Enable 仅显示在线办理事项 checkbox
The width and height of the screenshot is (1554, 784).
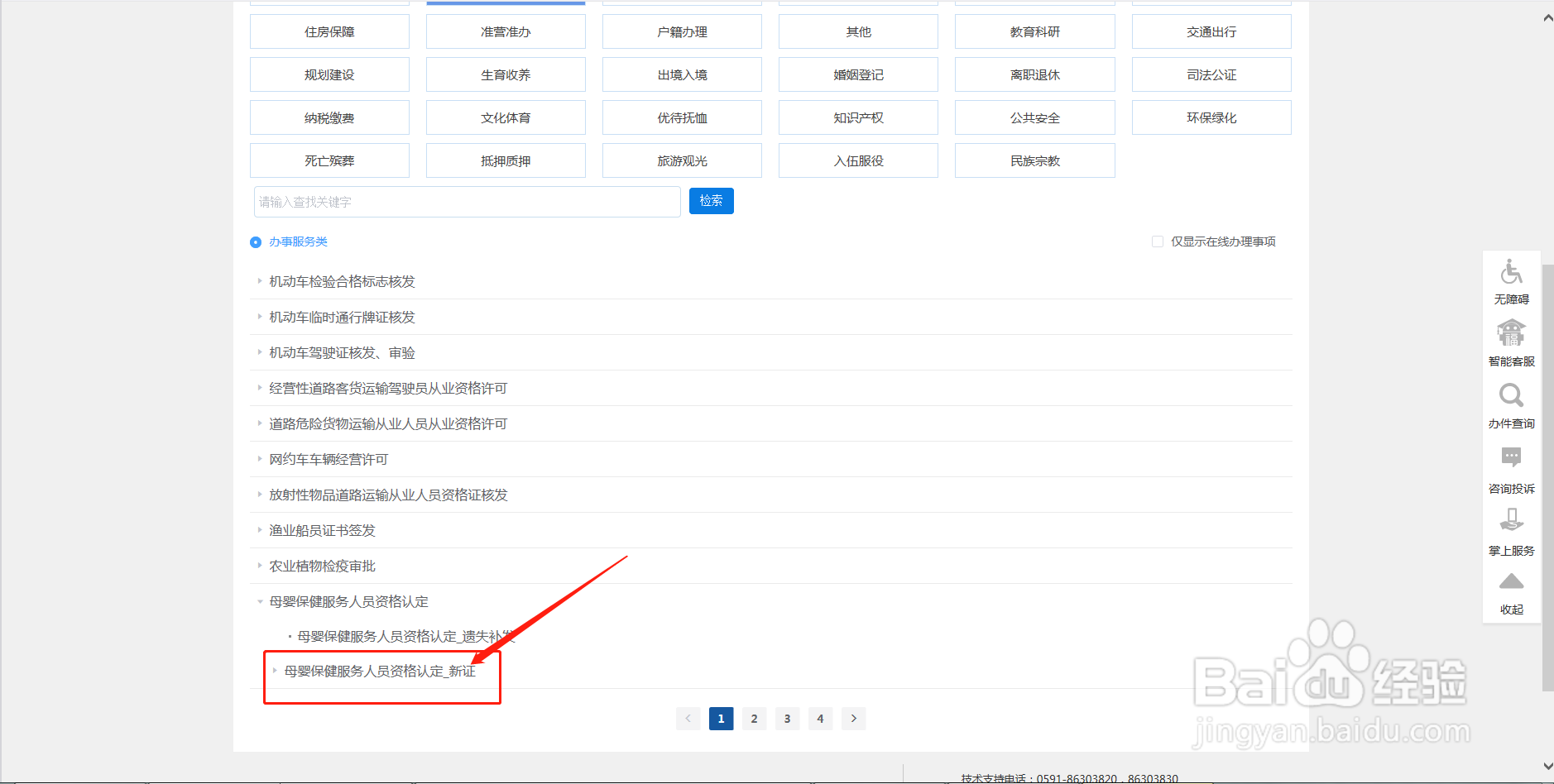coord(1157,241)
